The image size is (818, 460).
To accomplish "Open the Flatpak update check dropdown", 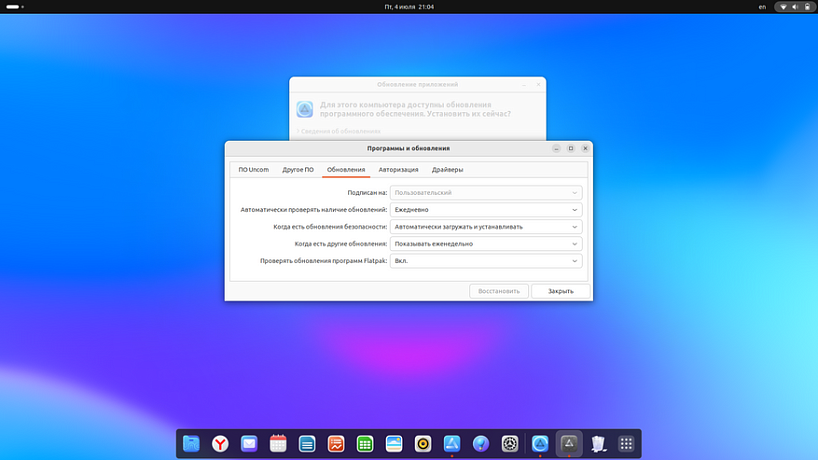I will click(x=486, y=261).
